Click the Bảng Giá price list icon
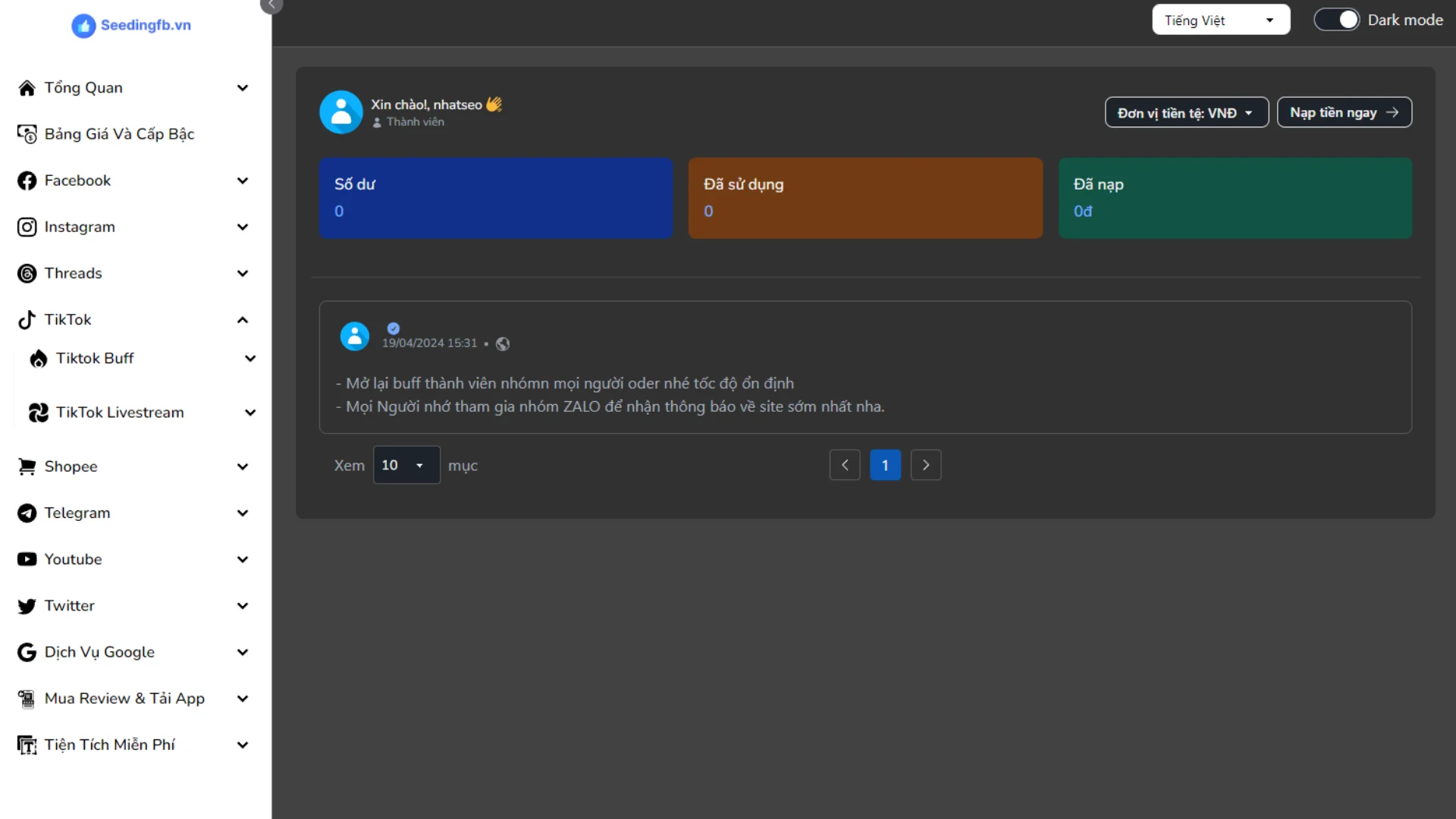 (27, 134)
